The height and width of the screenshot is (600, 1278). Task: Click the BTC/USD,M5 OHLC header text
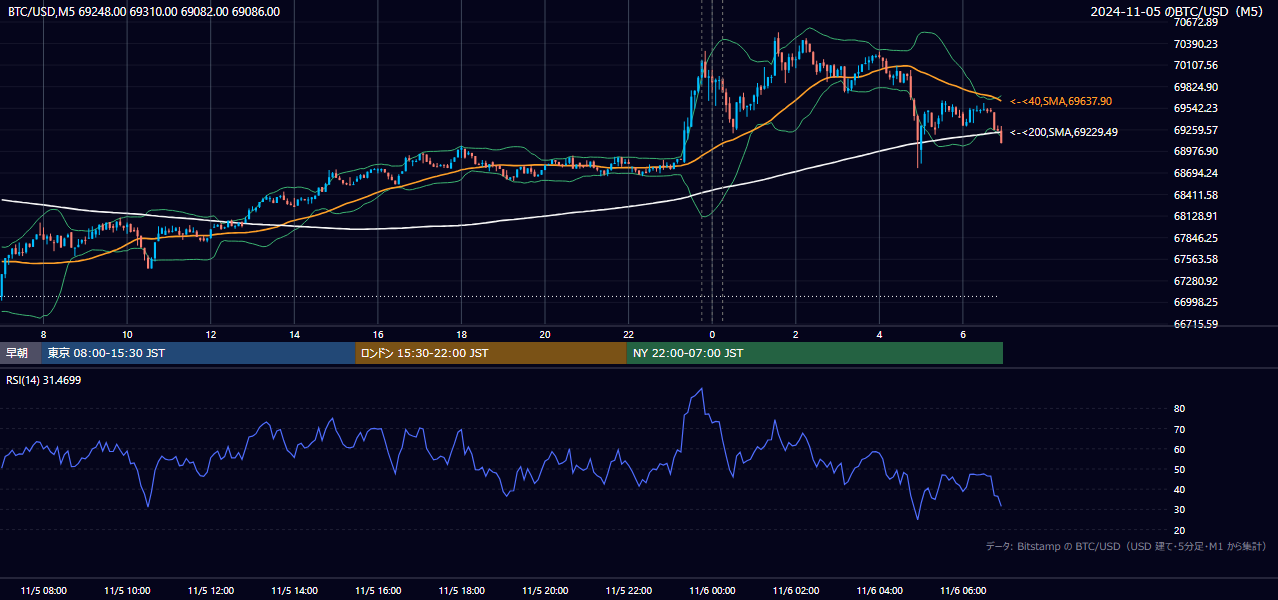point(144,12)
